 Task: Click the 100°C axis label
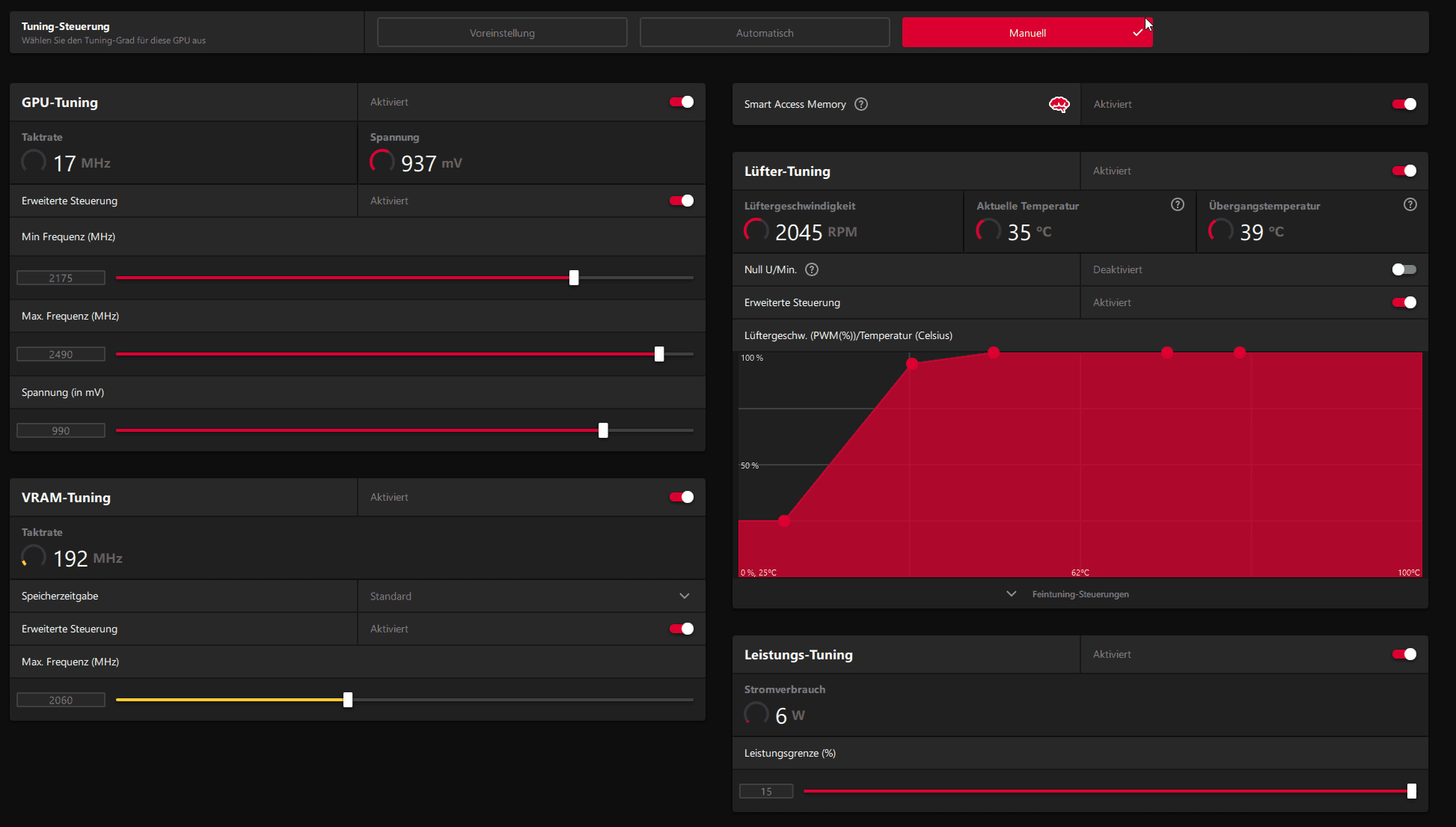click(1409, 573)
